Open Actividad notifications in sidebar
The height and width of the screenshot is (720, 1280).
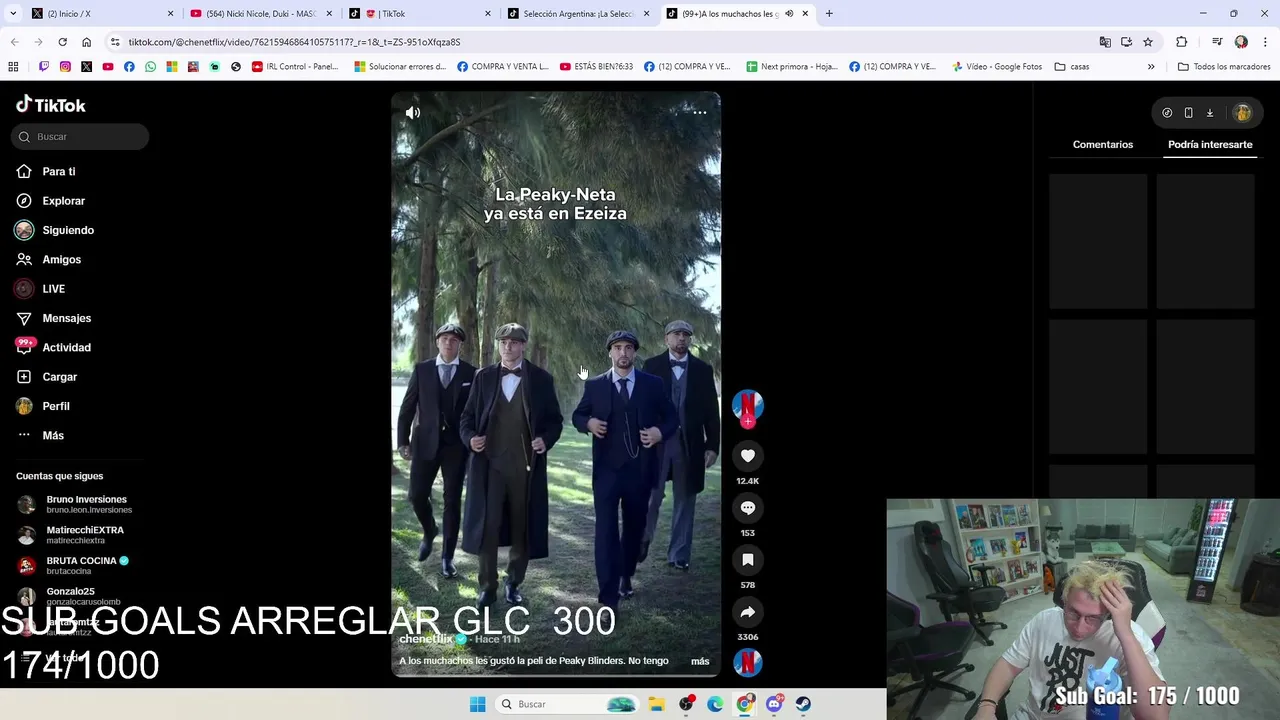66,348
